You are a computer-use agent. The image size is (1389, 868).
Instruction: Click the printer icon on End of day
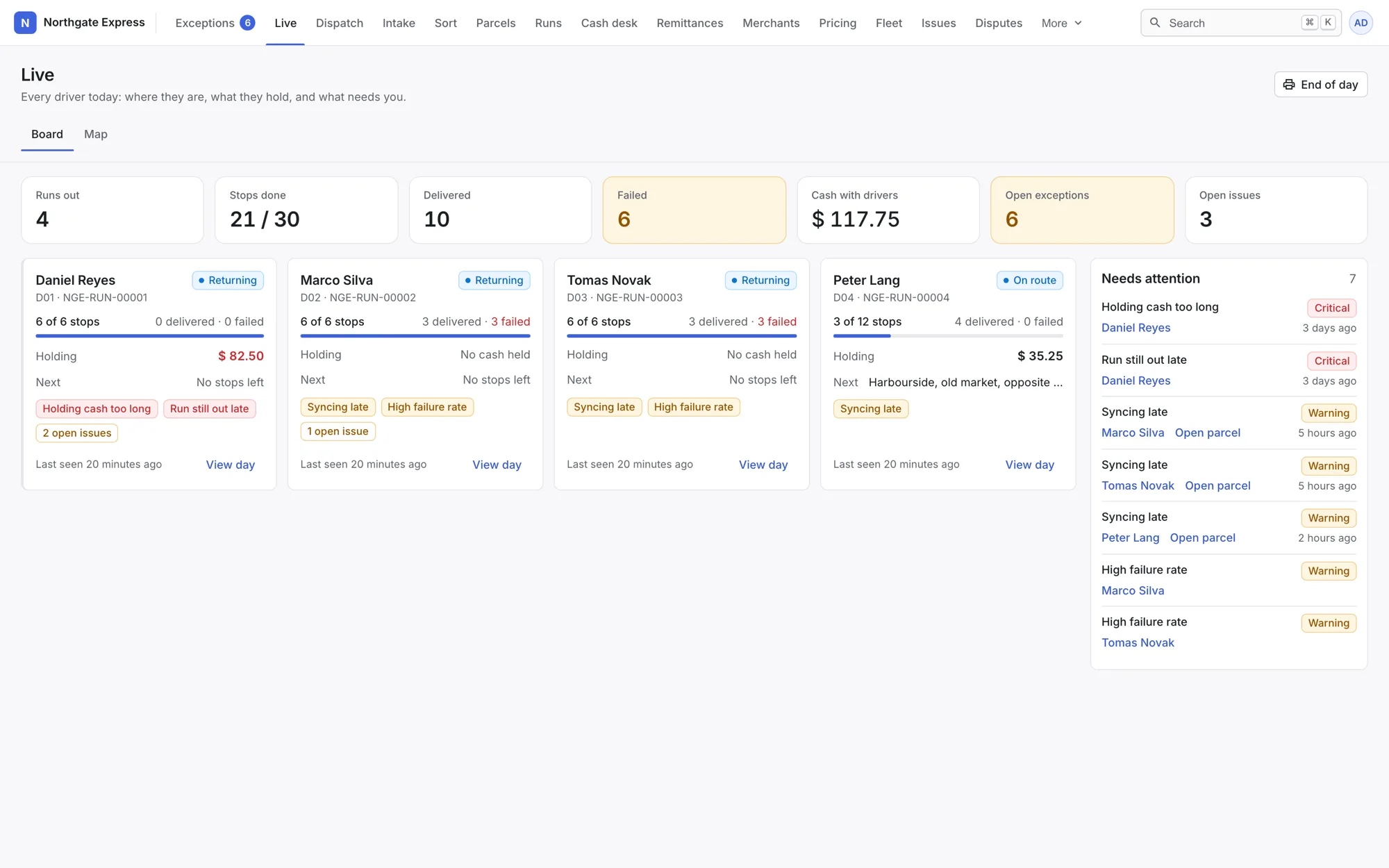coord(1289,85)
